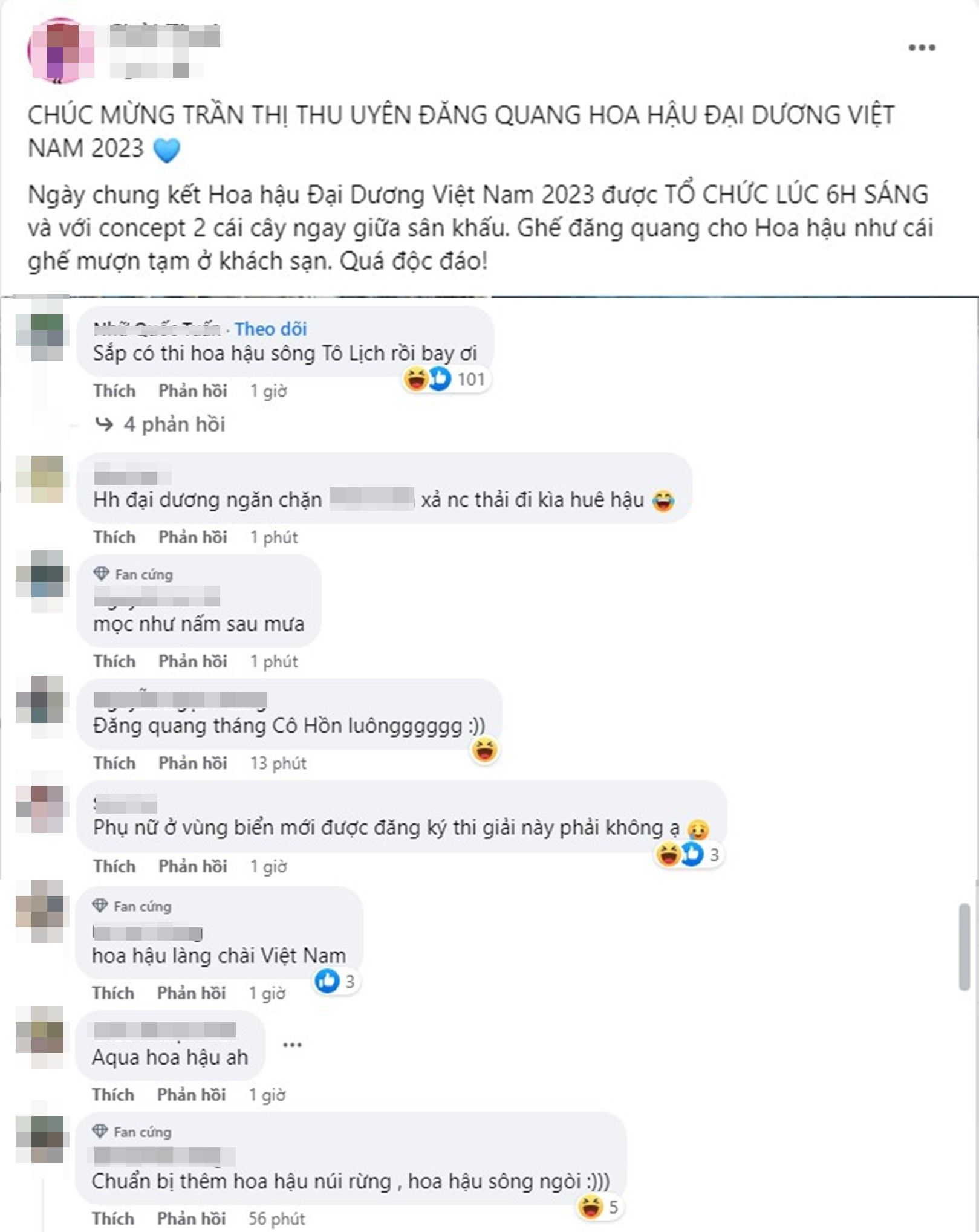This screenshot has width=979, height=1232.
Task: Open the reactions count on the 'vùng biển' comment
Action: pos(690,855)
